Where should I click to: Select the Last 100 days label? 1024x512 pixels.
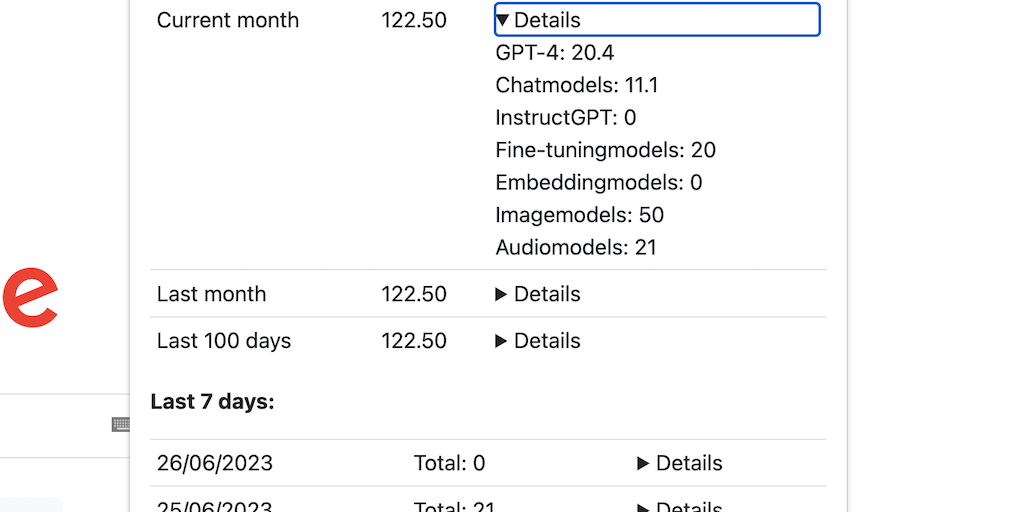pos(224,341)
